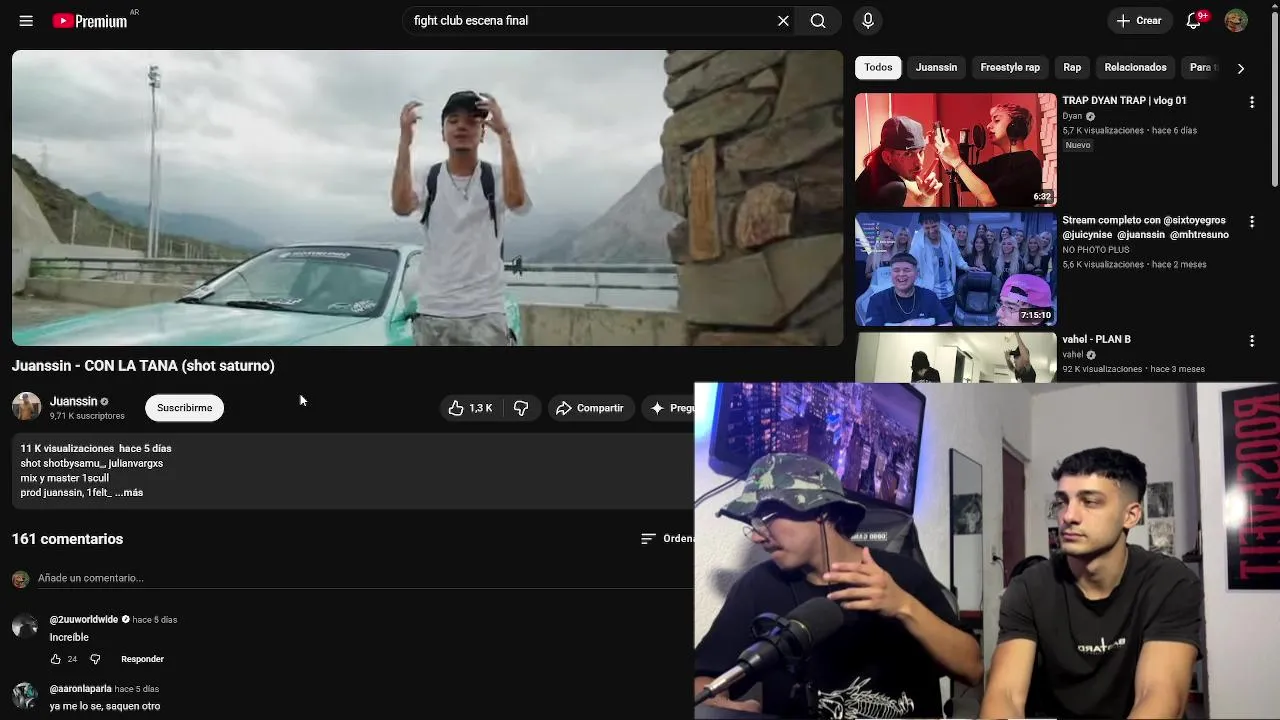The height and width of the screenshot is (720, 1280).
Task: Select the Freestyle rap filter chip
Action: click(1010, 67)
